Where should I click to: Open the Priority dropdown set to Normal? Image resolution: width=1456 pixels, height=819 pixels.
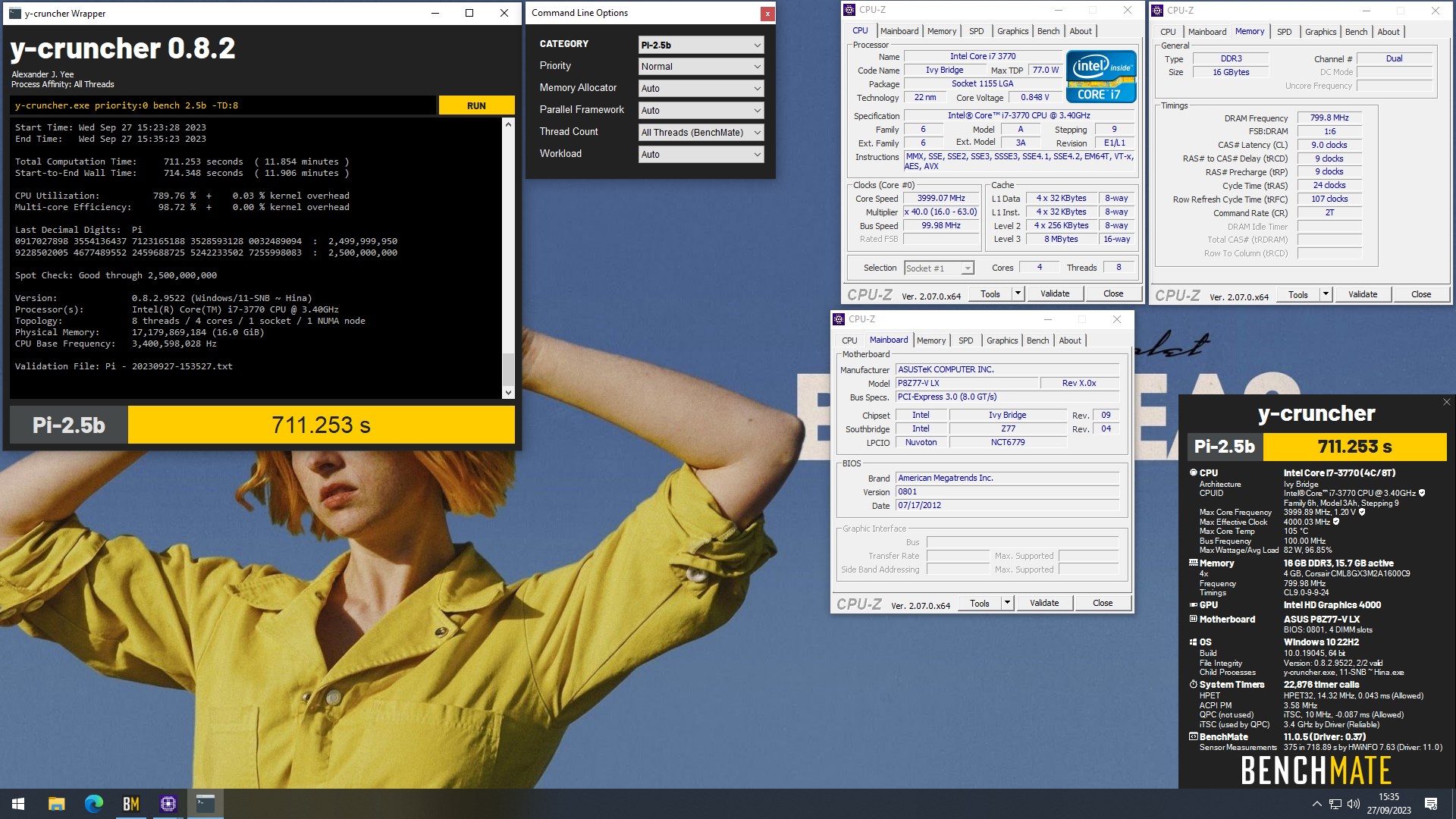701,67
